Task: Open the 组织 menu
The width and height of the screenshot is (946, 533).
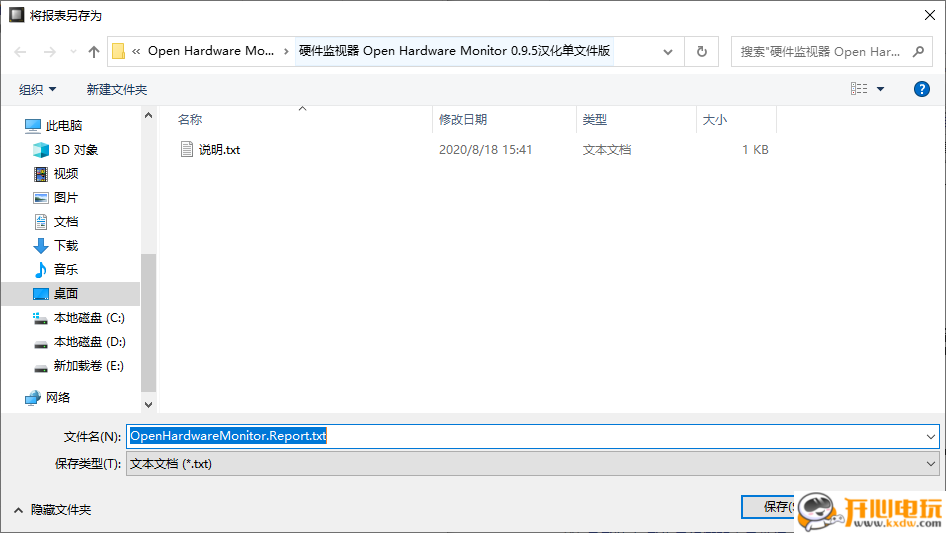Action: tap(38, 90)
